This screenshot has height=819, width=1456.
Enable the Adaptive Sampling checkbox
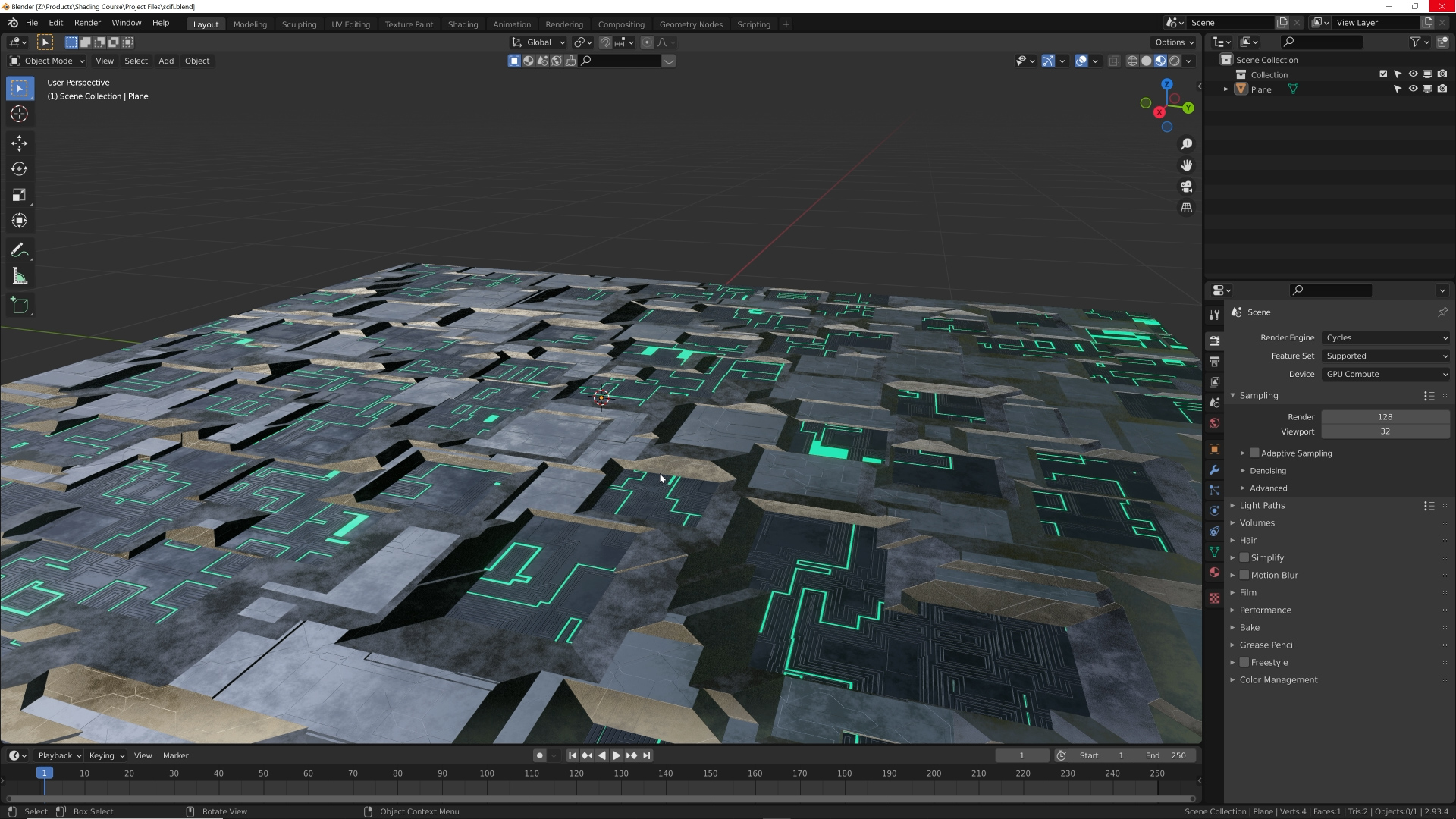point(1254,453)
